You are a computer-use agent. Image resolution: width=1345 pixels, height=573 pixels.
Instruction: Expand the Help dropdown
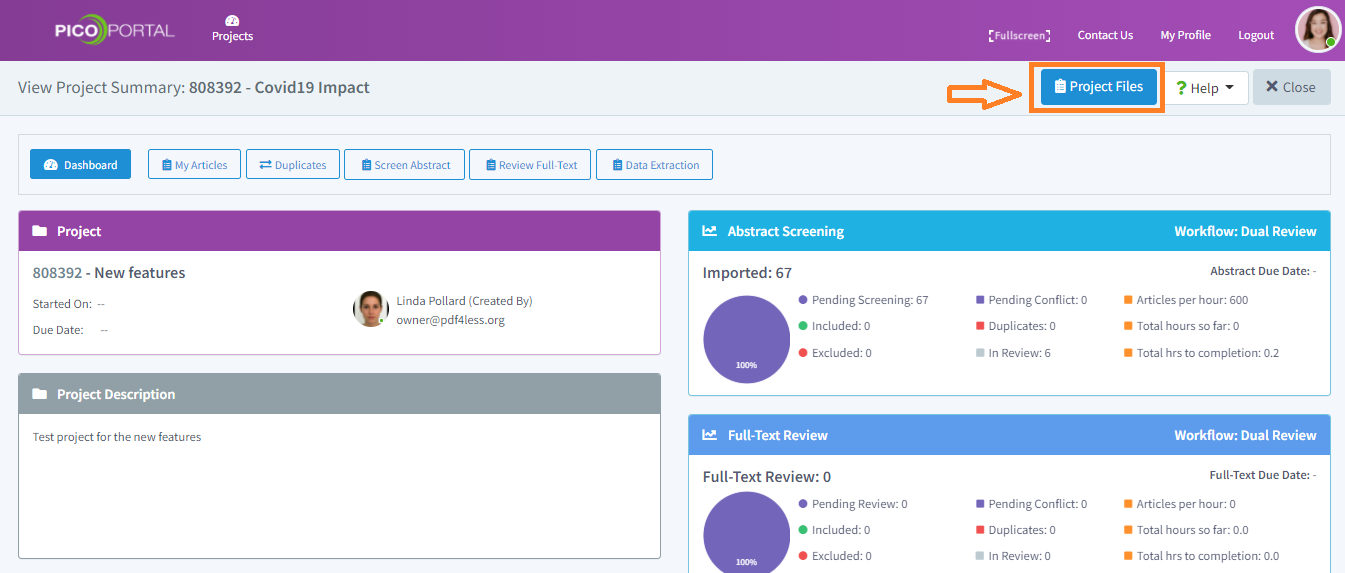point(1206,88)
